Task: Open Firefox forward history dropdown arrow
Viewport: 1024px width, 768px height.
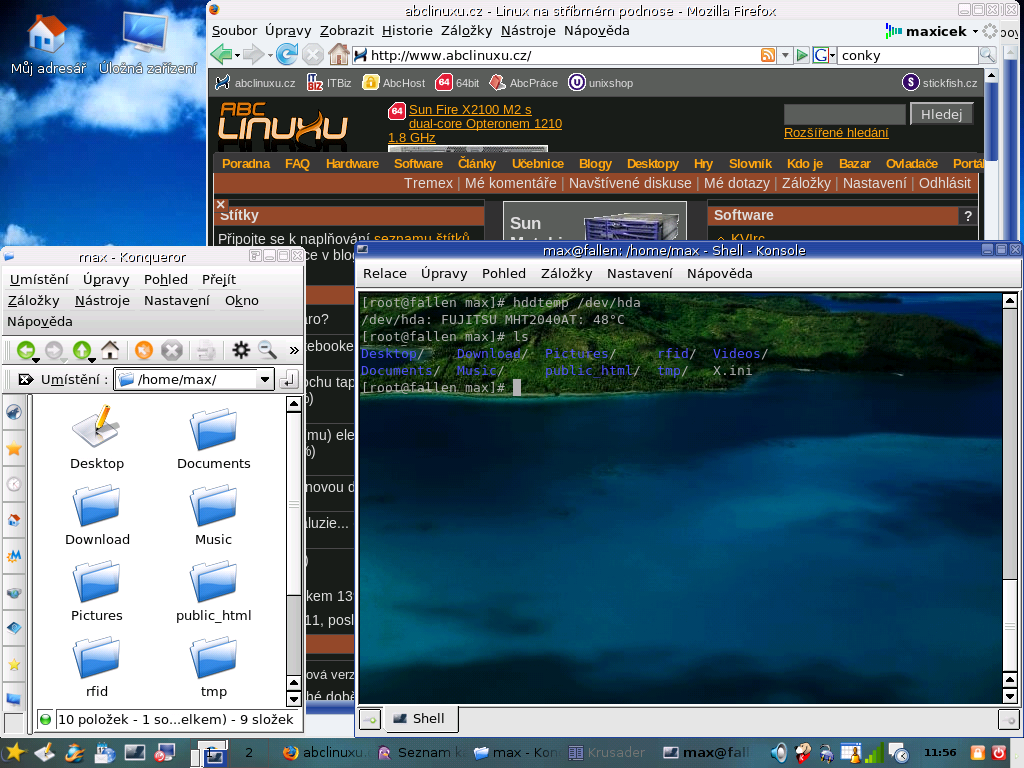Action: click(x=270, y=56)
